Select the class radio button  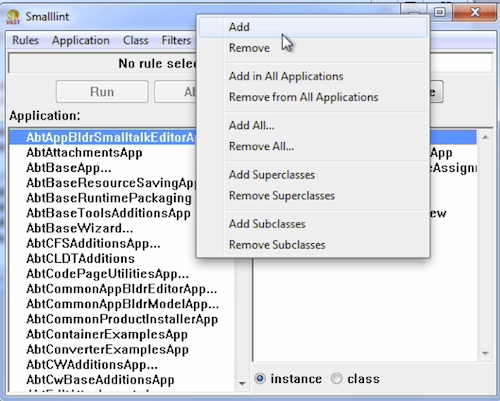point(336,379)
